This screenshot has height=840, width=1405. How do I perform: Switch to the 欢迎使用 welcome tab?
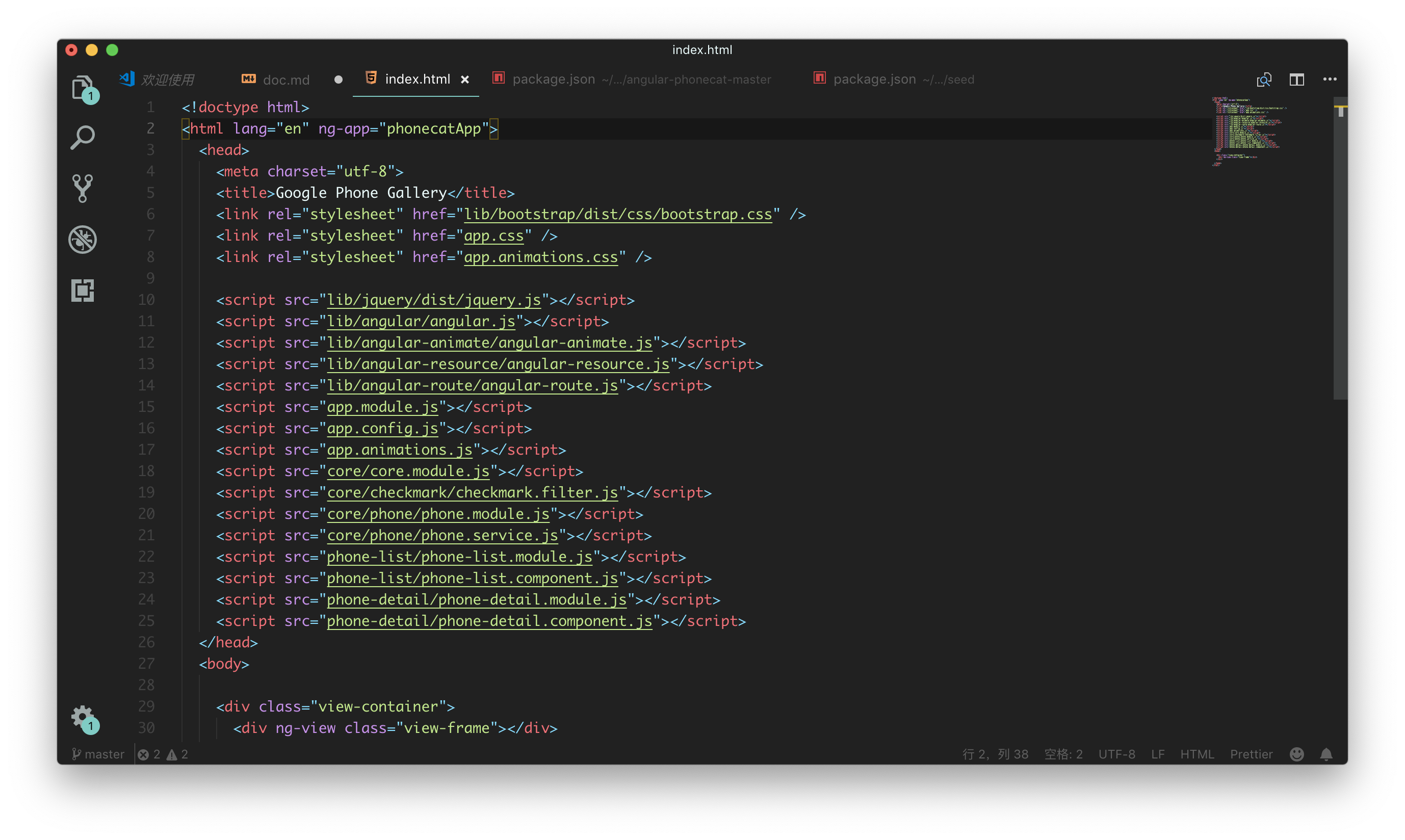157,79
